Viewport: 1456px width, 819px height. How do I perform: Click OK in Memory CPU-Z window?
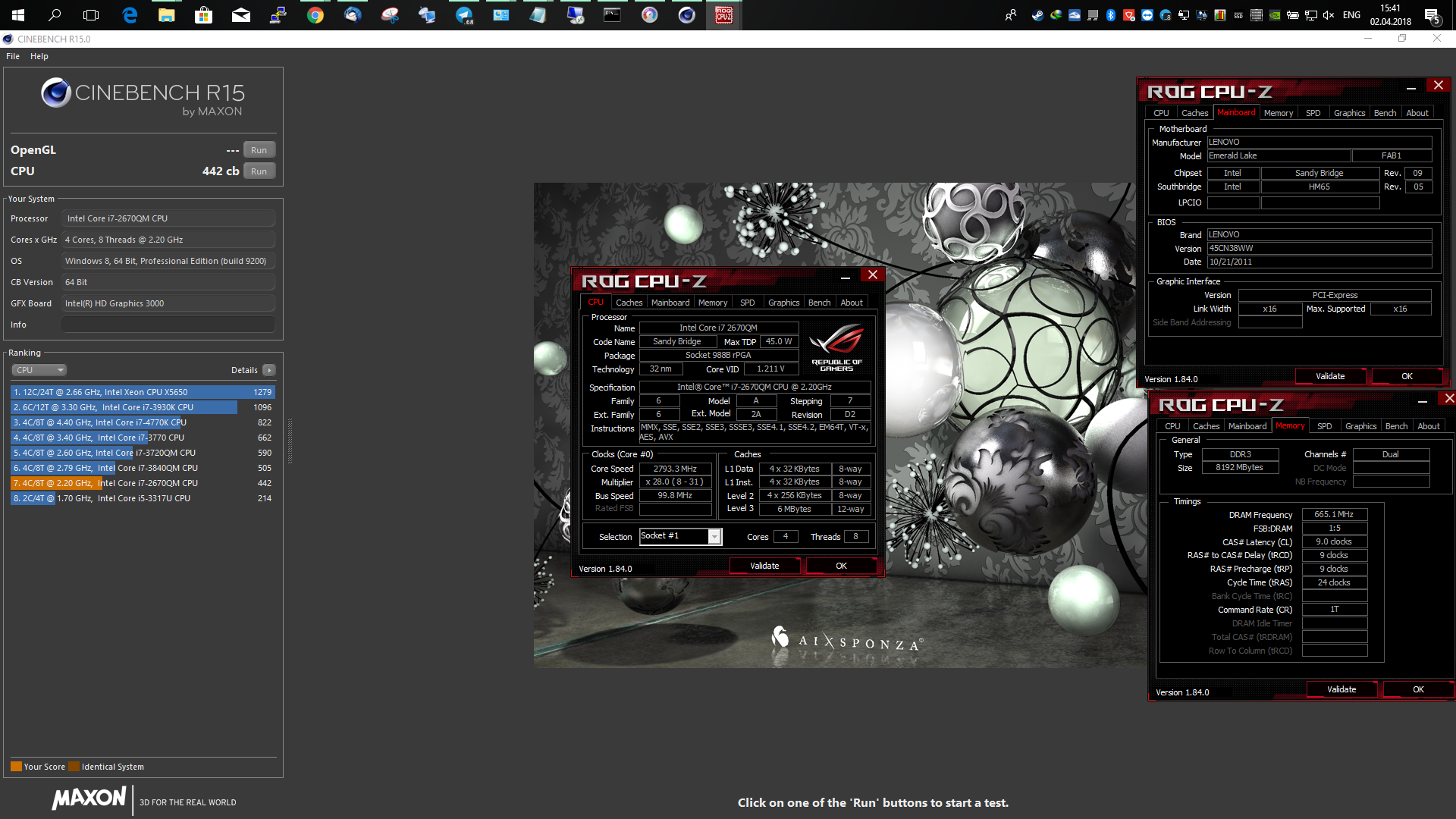pos(1418,689)
